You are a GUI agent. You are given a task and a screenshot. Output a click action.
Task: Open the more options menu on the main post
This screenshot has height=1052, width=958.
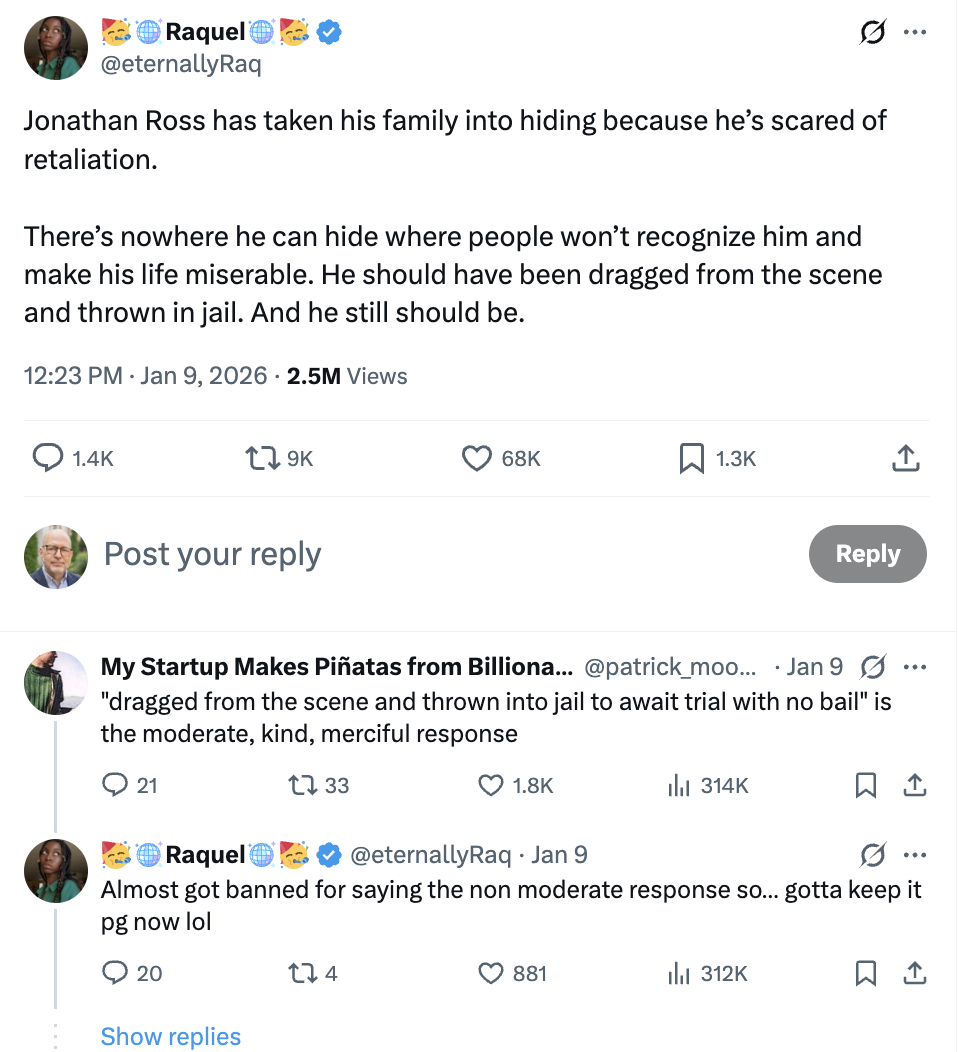915,31
